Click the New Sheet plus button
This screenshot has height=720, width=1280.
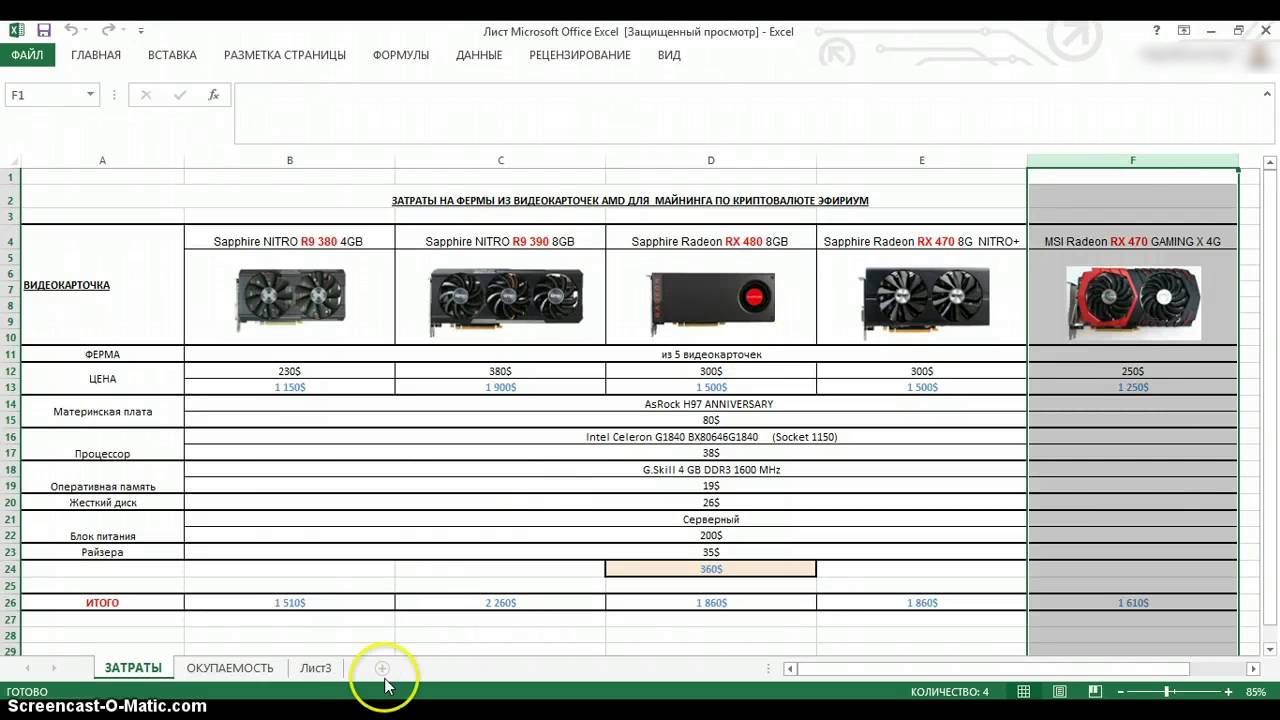click(x=382, y=668)
